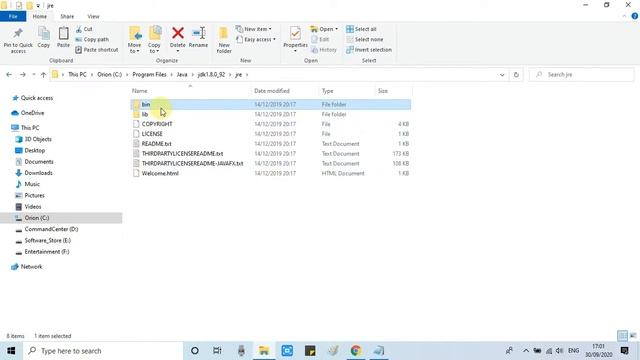Expand the Easy access dropdown
Screen dimensions: 640x360
256,40
